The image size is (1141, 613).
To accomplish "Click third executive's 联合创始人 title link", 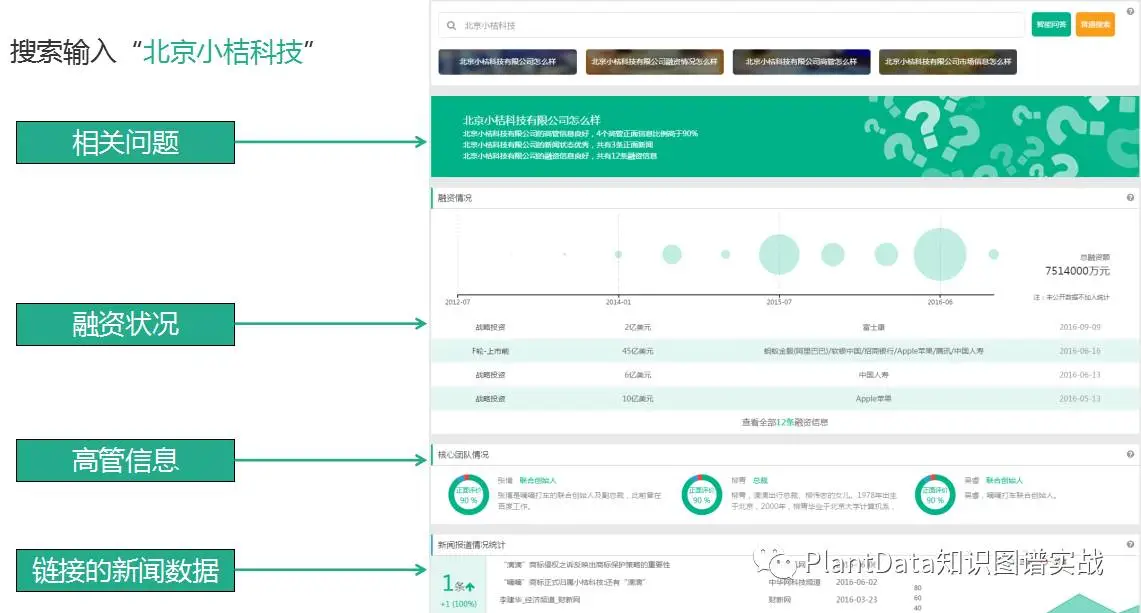I will pos(1004,480).
